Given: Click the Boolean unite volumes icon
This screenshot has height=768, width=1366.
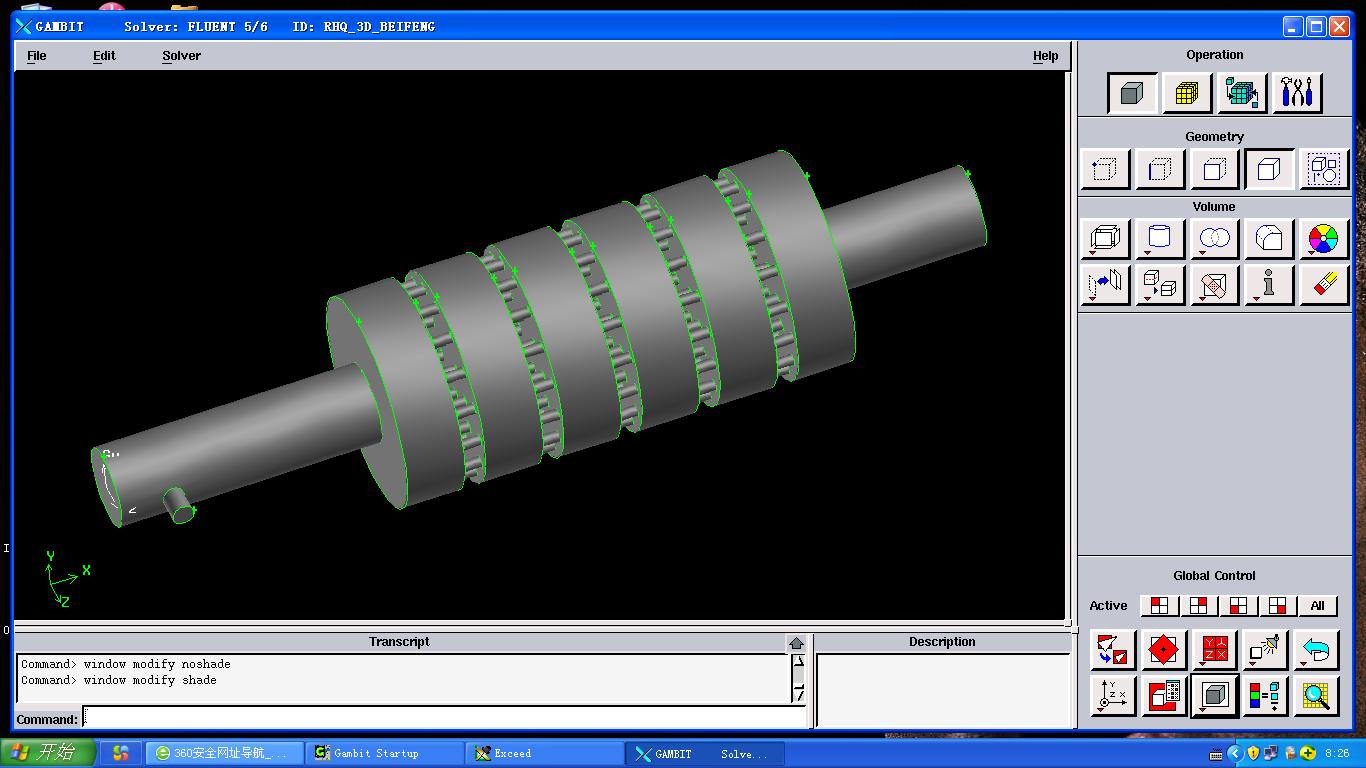Looking at the screenshot, I should tap(1215, 239).
